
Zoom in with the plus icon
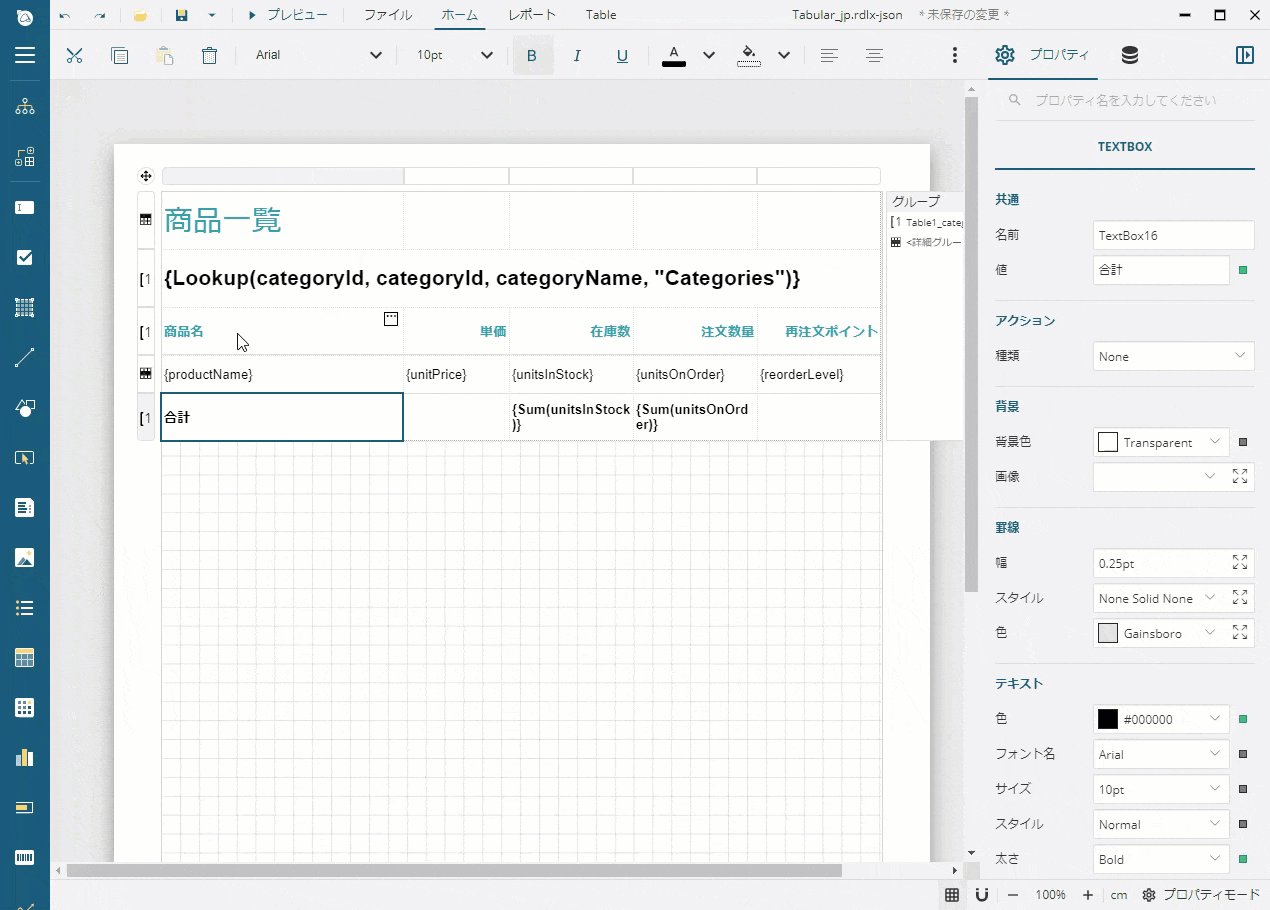(1088, 895)
